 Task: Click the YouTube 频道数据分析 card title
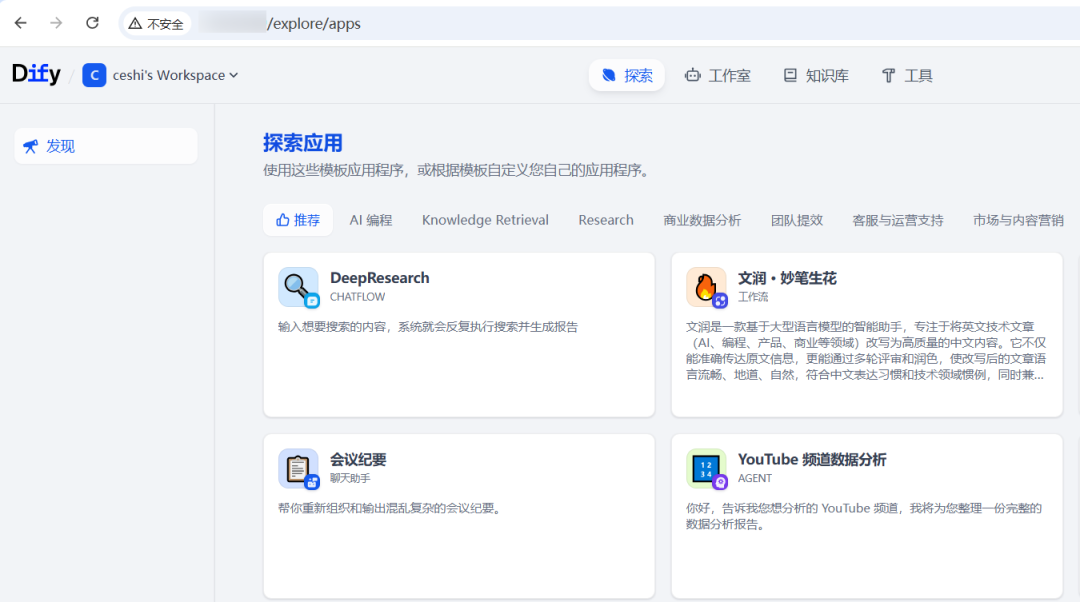pos(812,459)
